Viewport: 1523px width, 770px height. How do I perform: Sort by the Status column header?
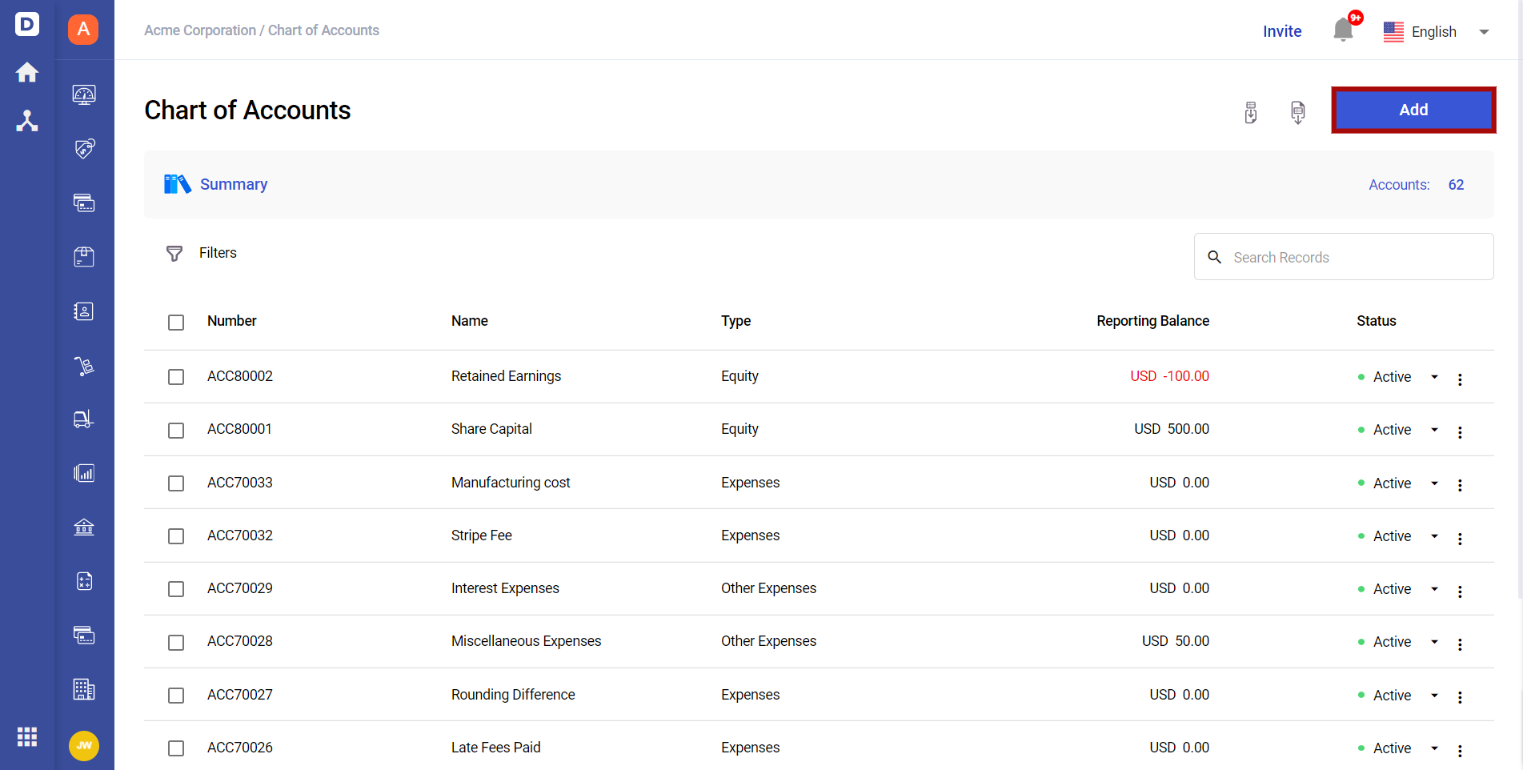tap(1376, 321)
